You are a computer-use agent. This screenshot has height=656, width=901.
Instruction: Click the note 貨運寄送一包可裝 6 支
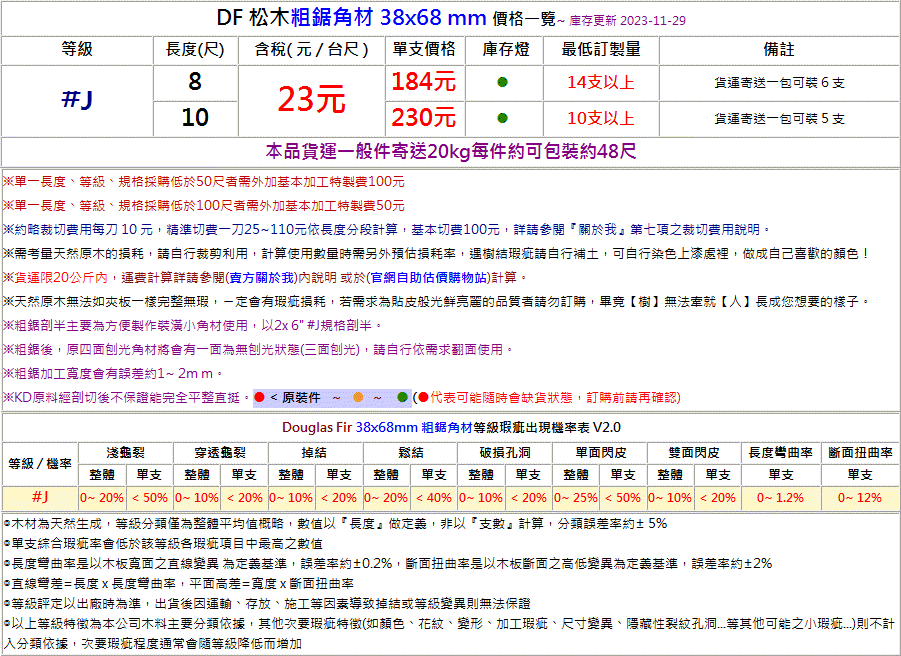pos(779,83)
